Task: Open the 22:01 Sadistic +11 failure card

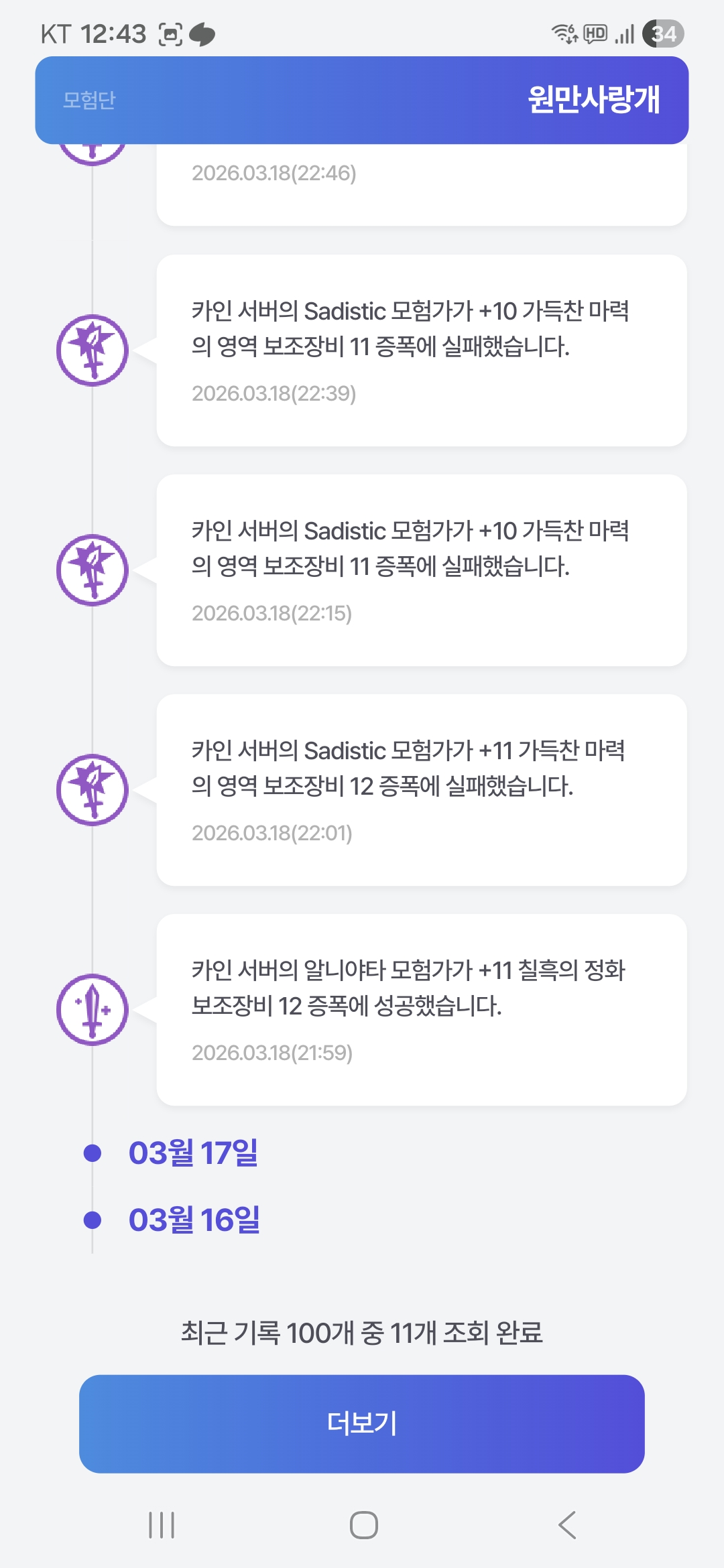Action: coord(421,790)
